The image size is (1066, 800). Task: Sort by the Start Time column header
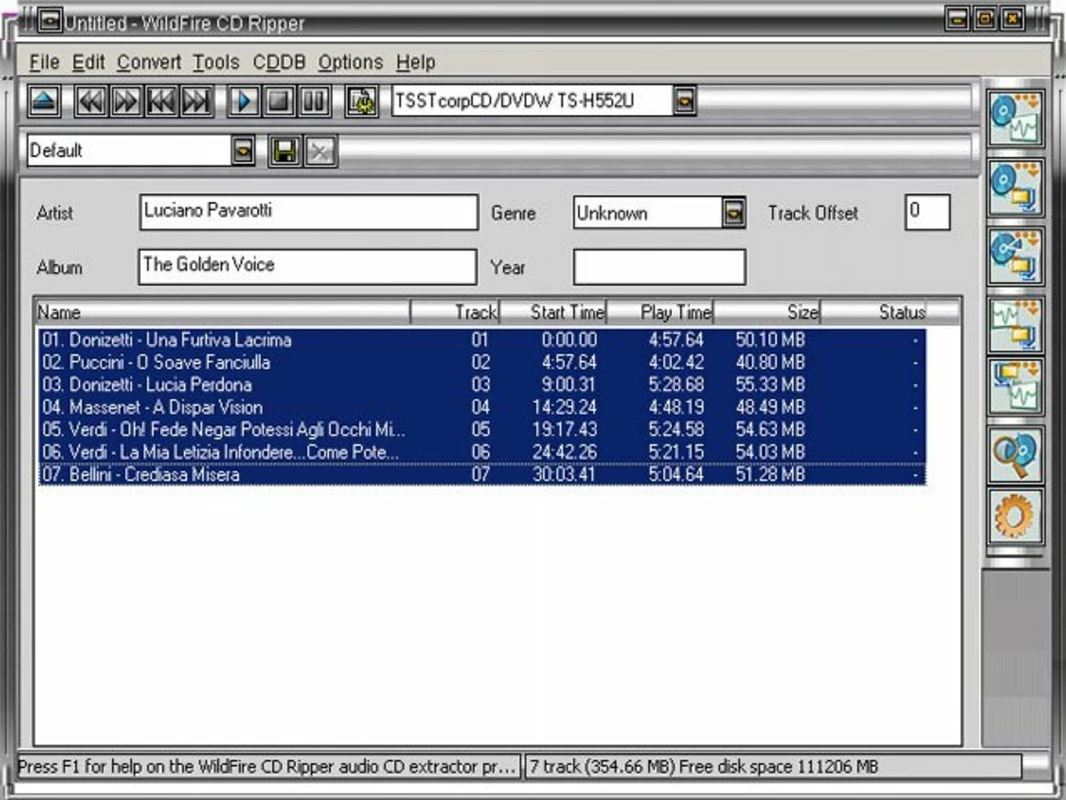coord(553,312)
